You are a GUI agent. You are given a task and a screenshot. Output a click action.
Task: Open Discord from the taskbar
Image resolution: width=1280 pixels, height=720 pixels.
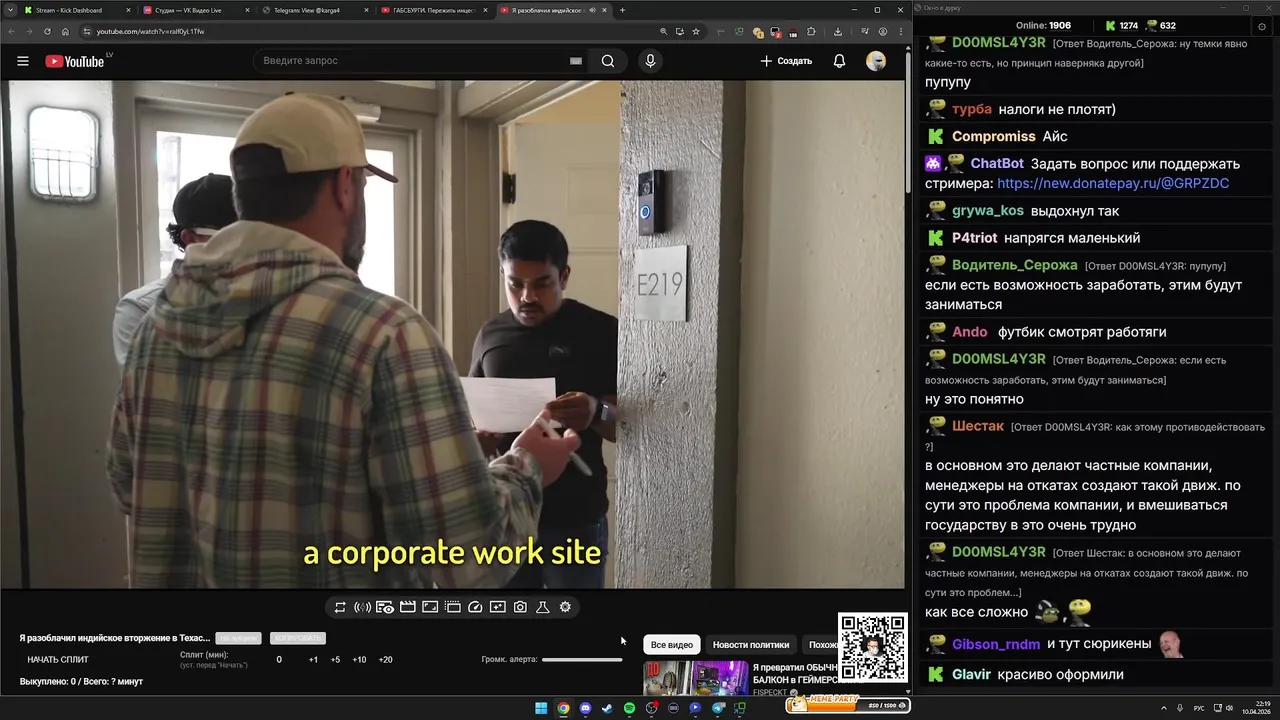coord(585,708)
